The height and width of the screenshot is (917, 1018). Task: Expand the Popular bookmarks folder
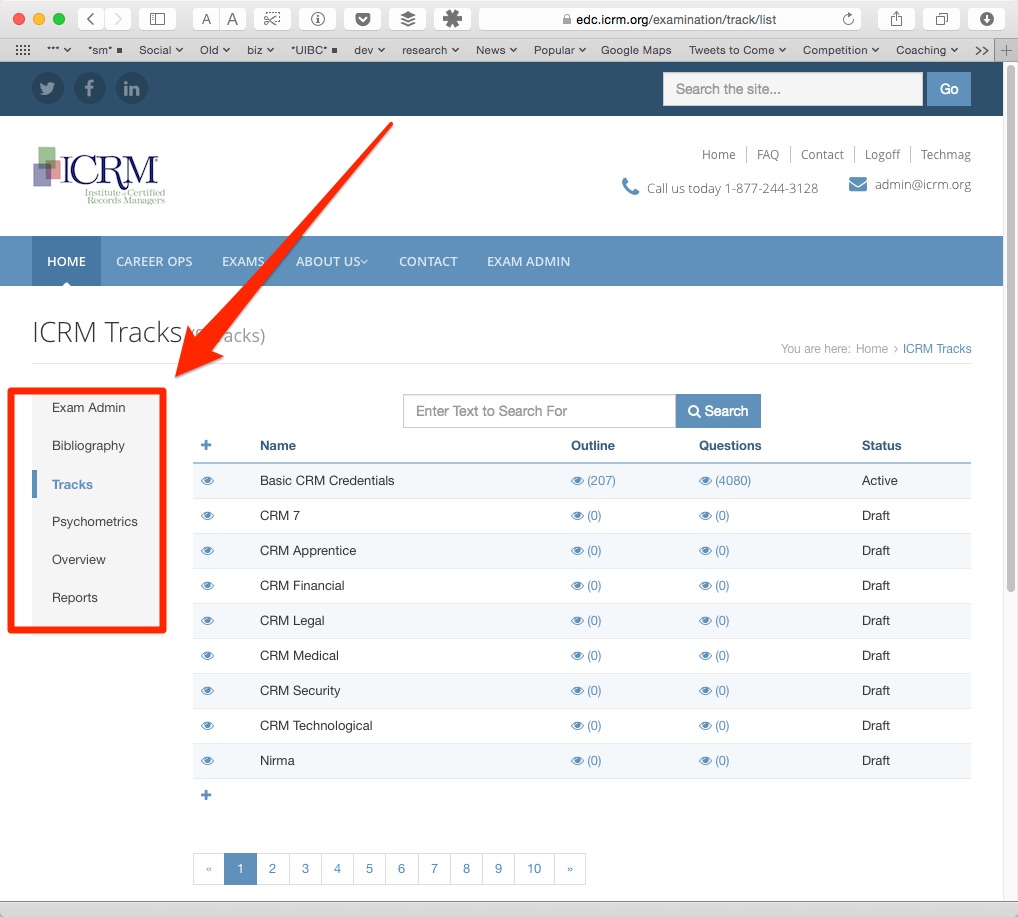pyautogui.click(x=560, y=50)
